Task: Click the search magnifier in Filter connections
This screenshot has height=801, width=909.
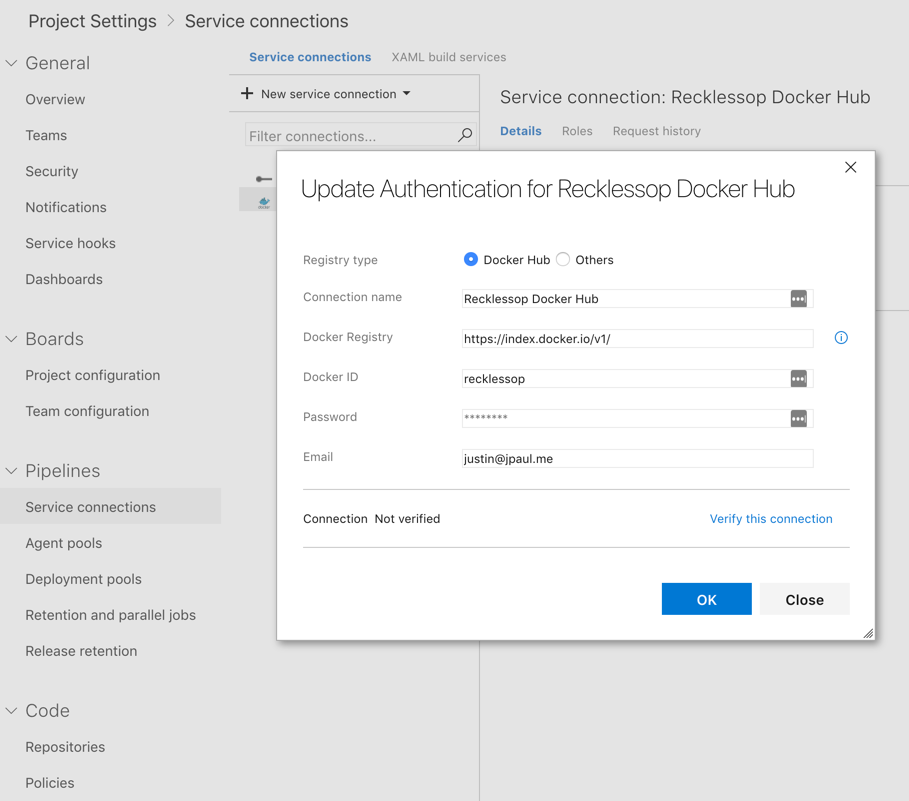Action: [464, 136]
